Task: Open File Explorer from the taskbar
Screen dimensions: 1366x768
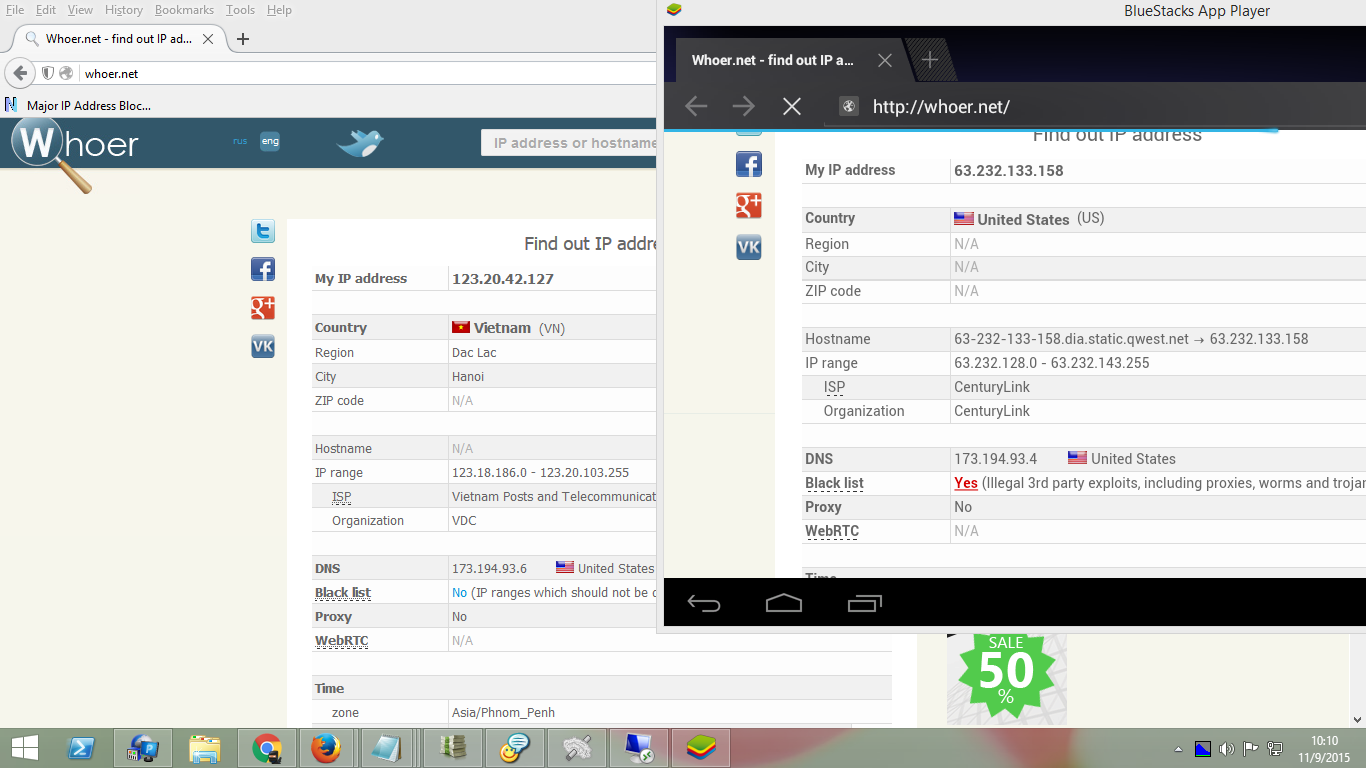Action: point(205,748)
